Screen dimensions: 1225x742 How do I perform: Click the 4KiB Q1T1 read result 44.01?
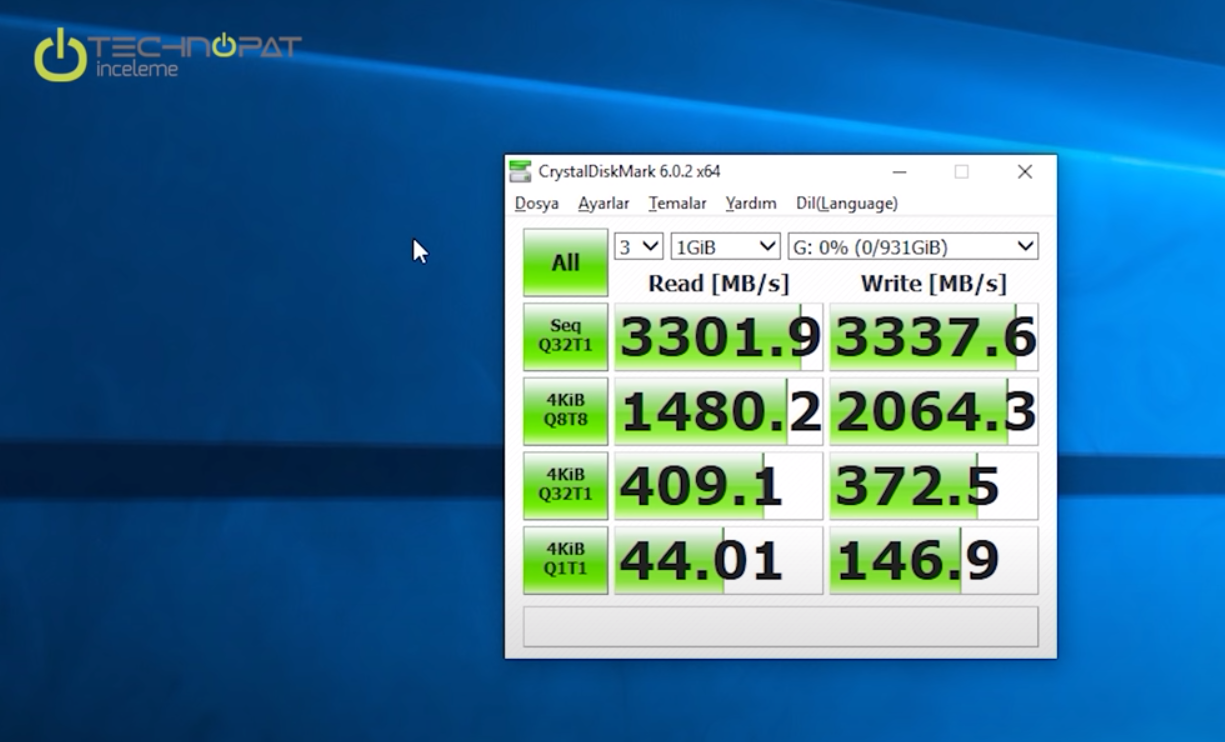coord(718,560)
